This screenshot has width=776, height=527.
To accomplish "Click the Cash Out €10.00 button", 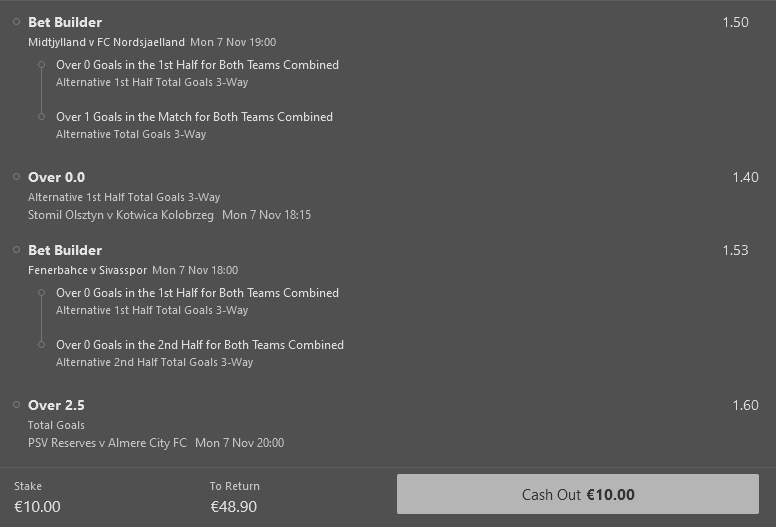I will 577,494.
